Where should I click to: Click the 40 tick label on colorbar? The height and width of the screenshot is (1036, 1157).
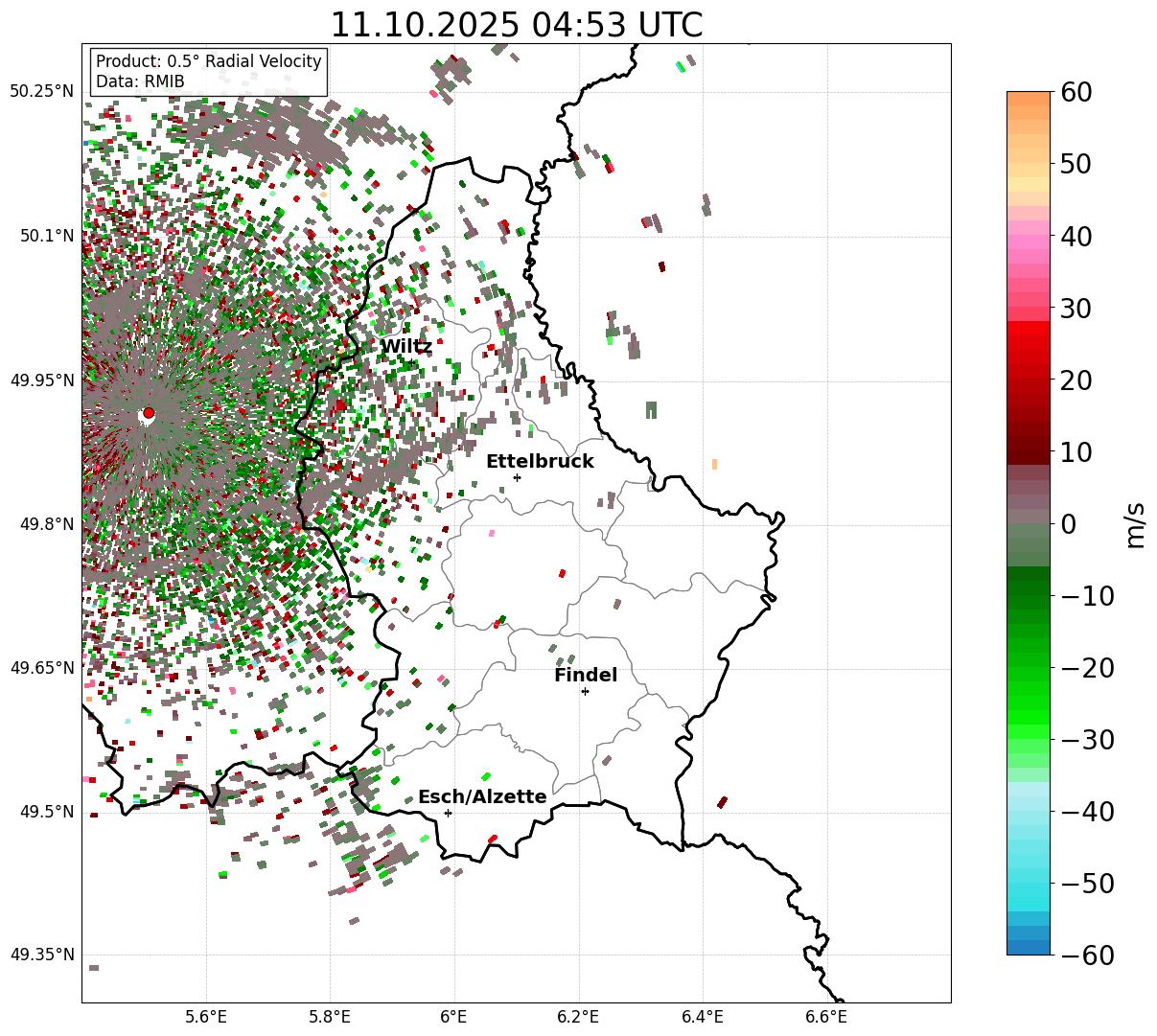click(x=1078, y=236)
